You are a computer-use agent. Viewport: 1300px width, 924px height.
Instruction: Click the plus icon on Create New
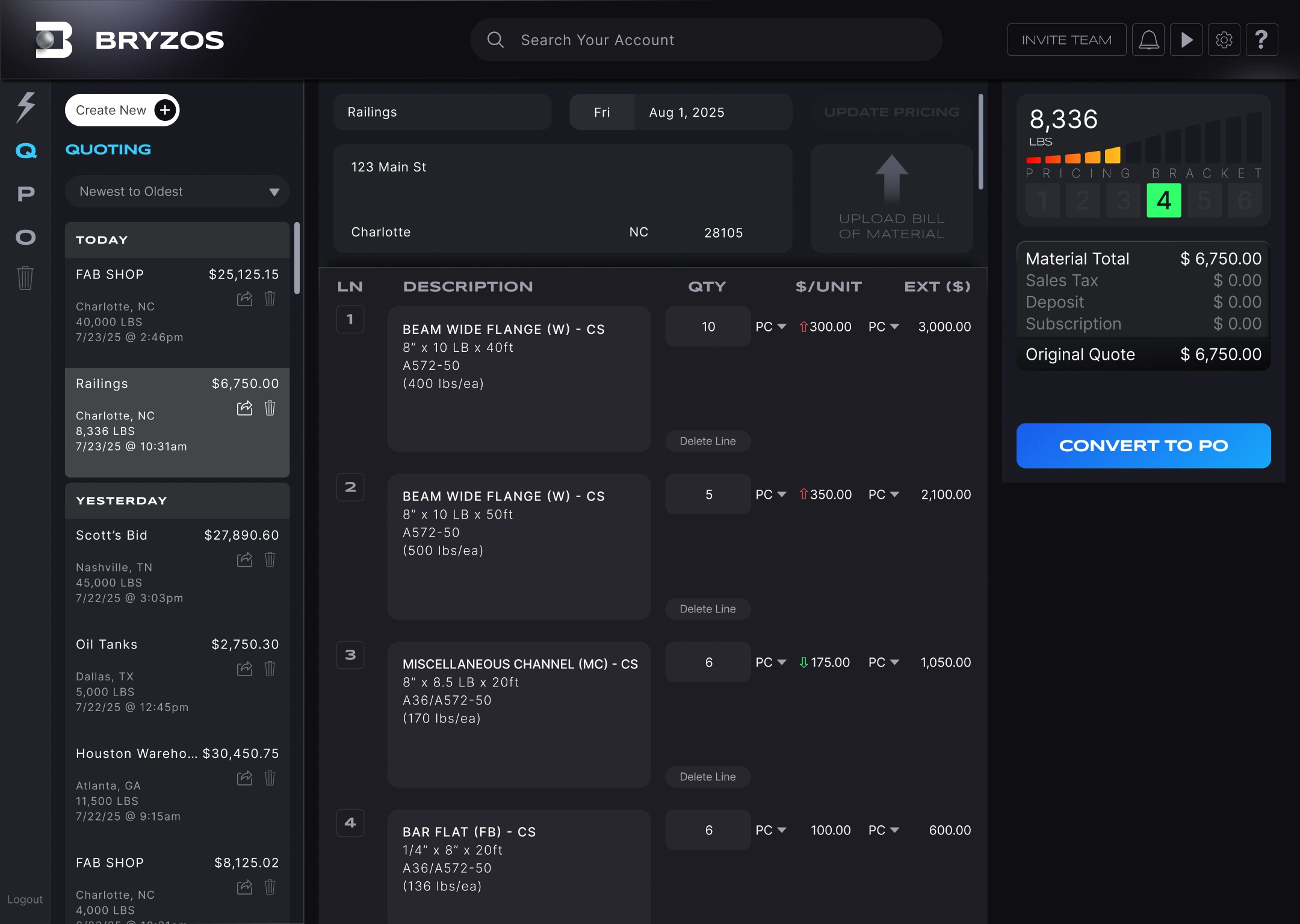coord(165,110)
